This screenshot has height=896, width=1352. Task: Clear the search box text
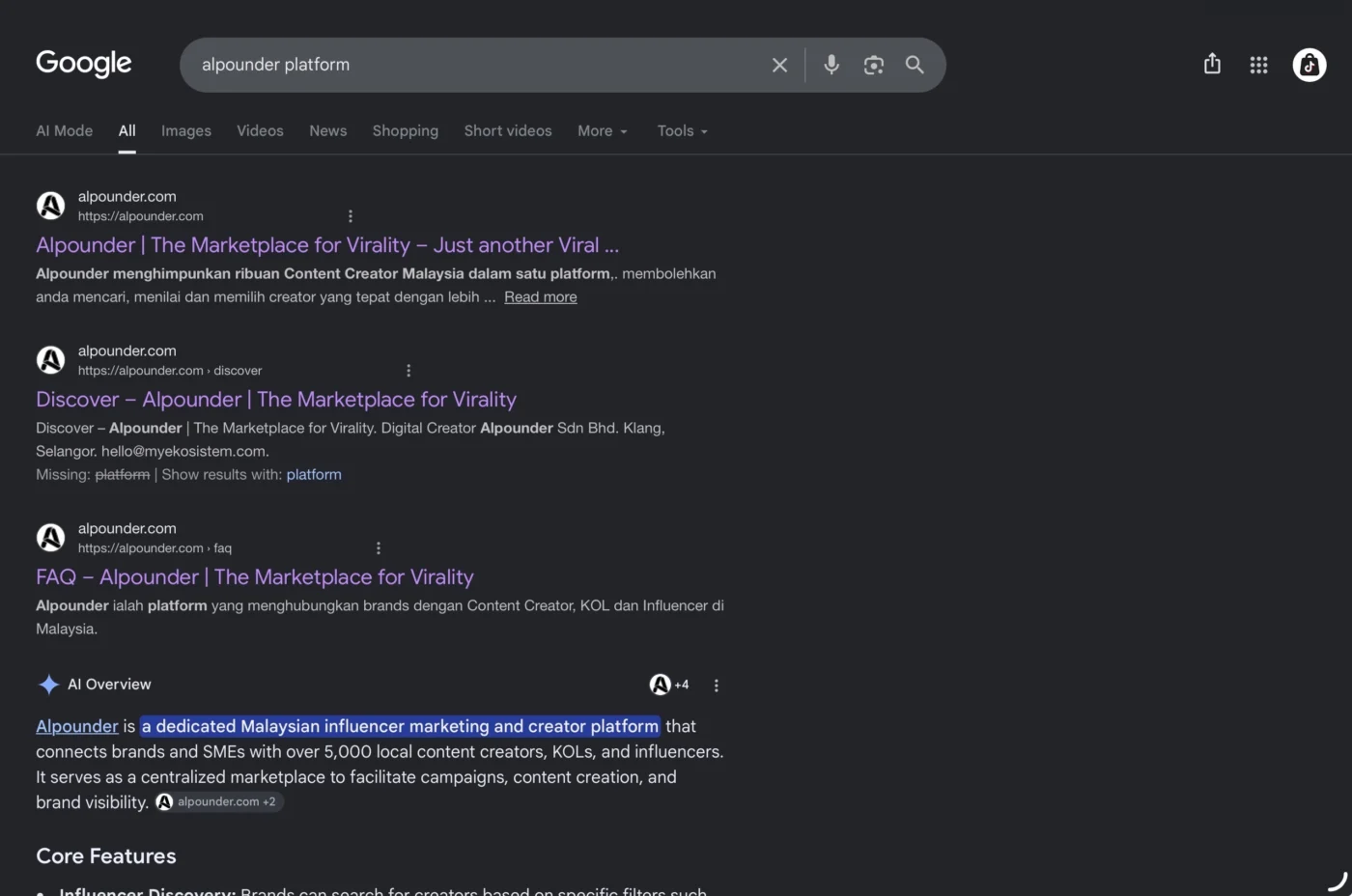[x=779, y=65]
